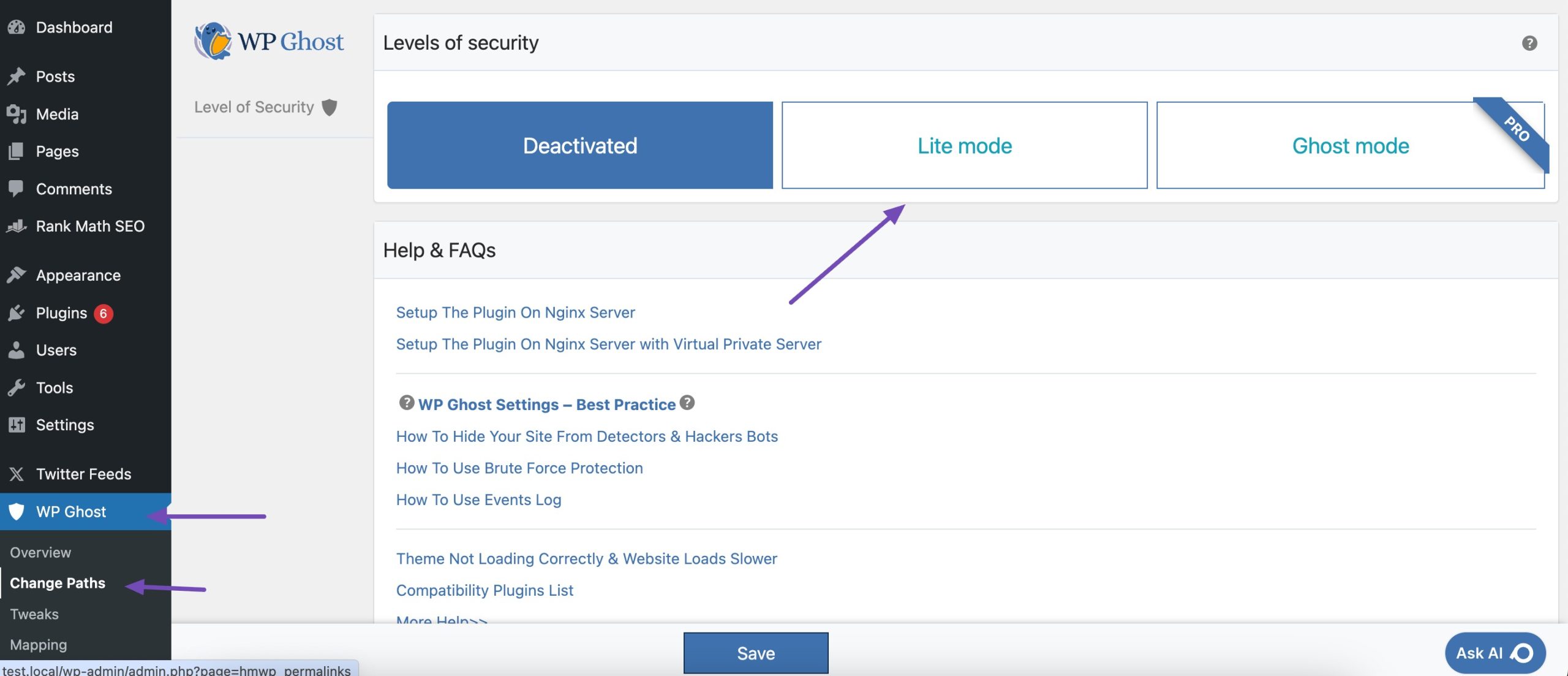The image size is (1568, 676).
Task: Click the Plugins update count badge 6
Action: click(103, 313)
